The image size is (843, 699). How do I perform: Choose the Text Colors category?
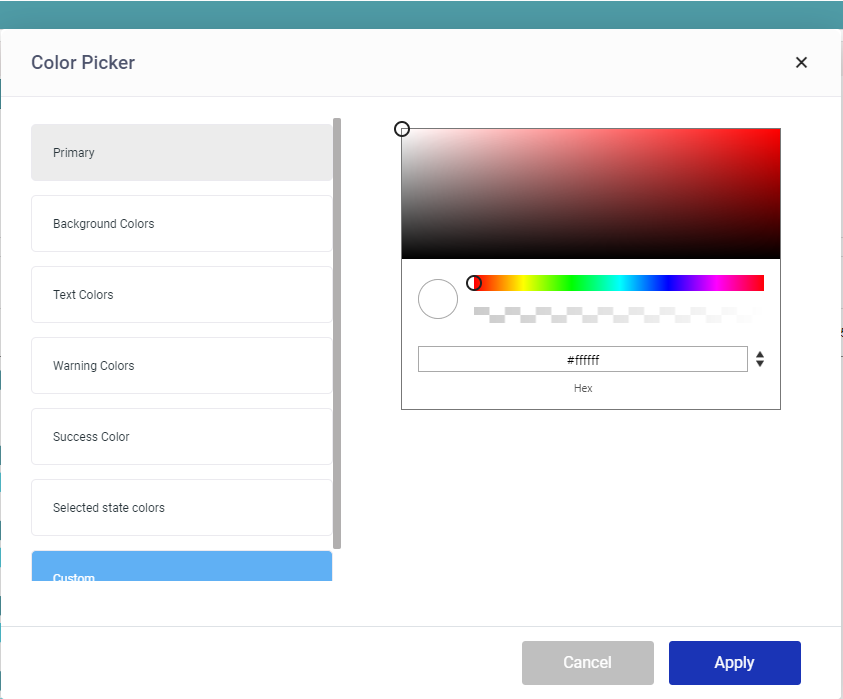pos(181,295)
